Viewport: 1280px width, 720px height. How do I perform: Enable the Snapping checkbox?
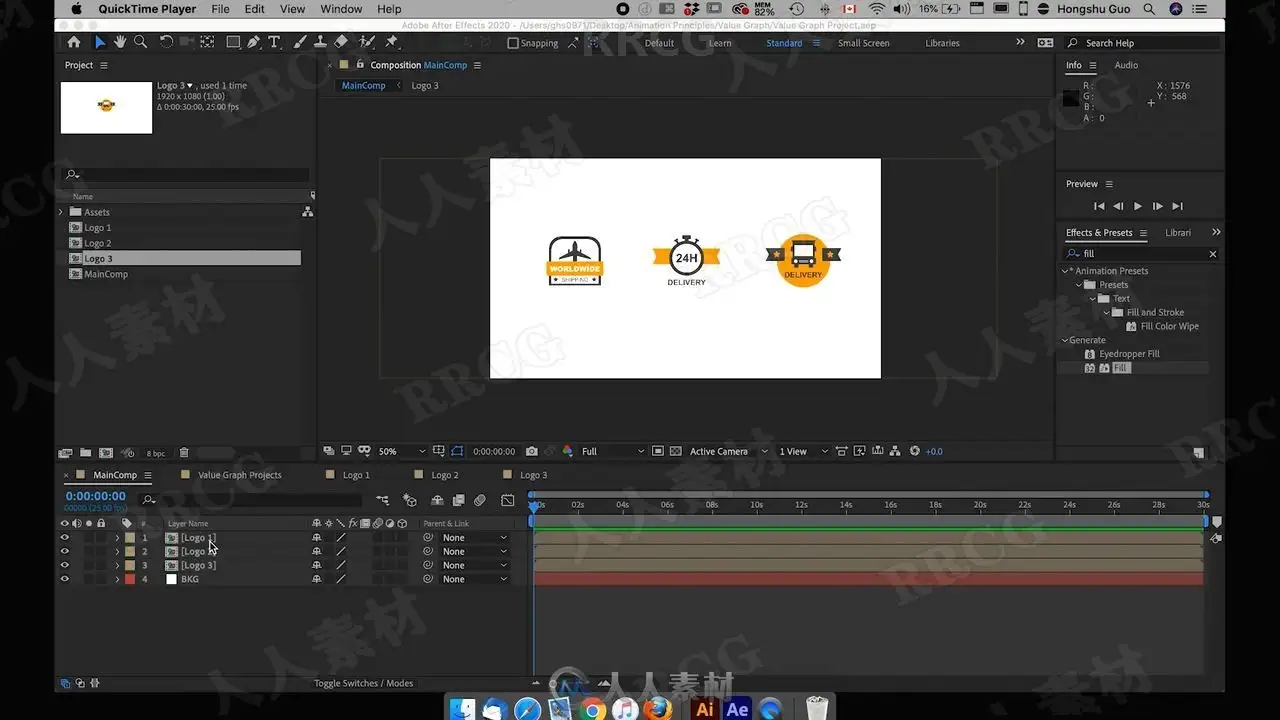(513, 43)
